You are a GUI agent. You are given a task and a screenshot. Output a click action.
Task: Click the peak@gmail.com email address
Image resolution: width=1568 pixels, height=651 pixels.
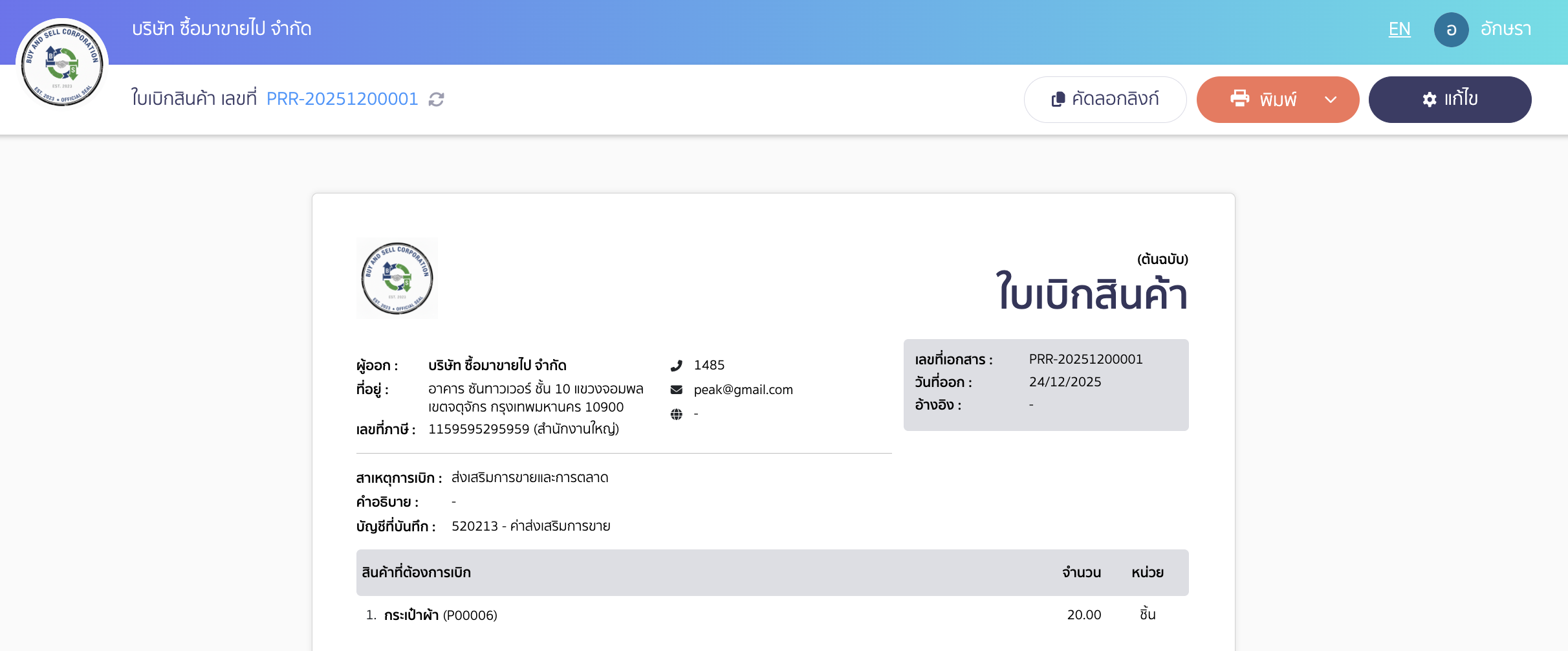click(x=743, y=390)
